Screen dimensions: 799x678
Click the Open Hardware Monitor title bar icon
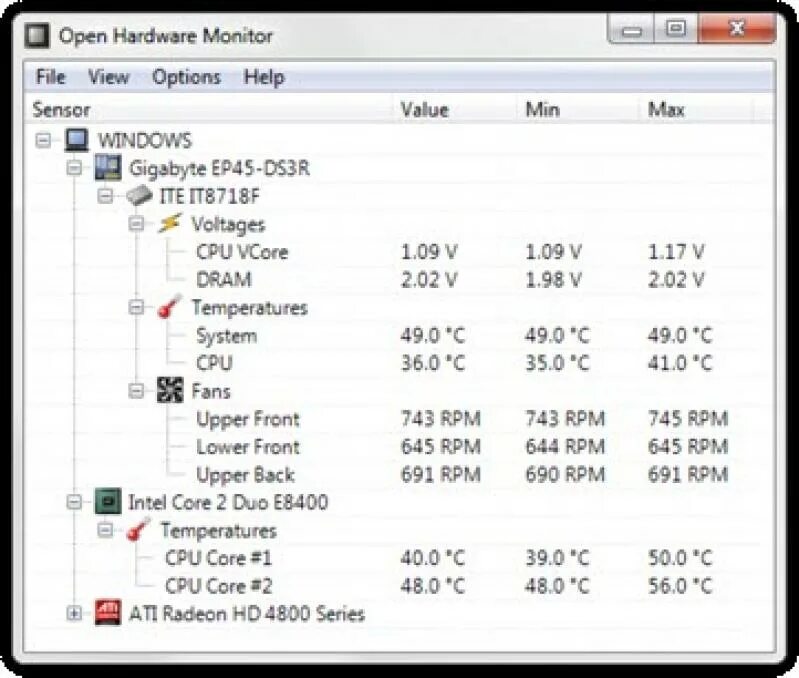pos(37,36)
